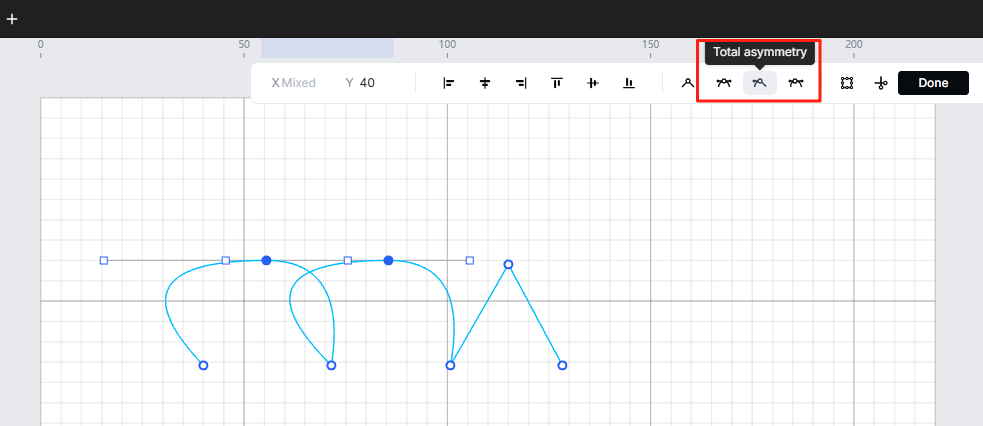Align selected points to bottom
The width and height of the screenshot is (983, 426).
point(629,83)
